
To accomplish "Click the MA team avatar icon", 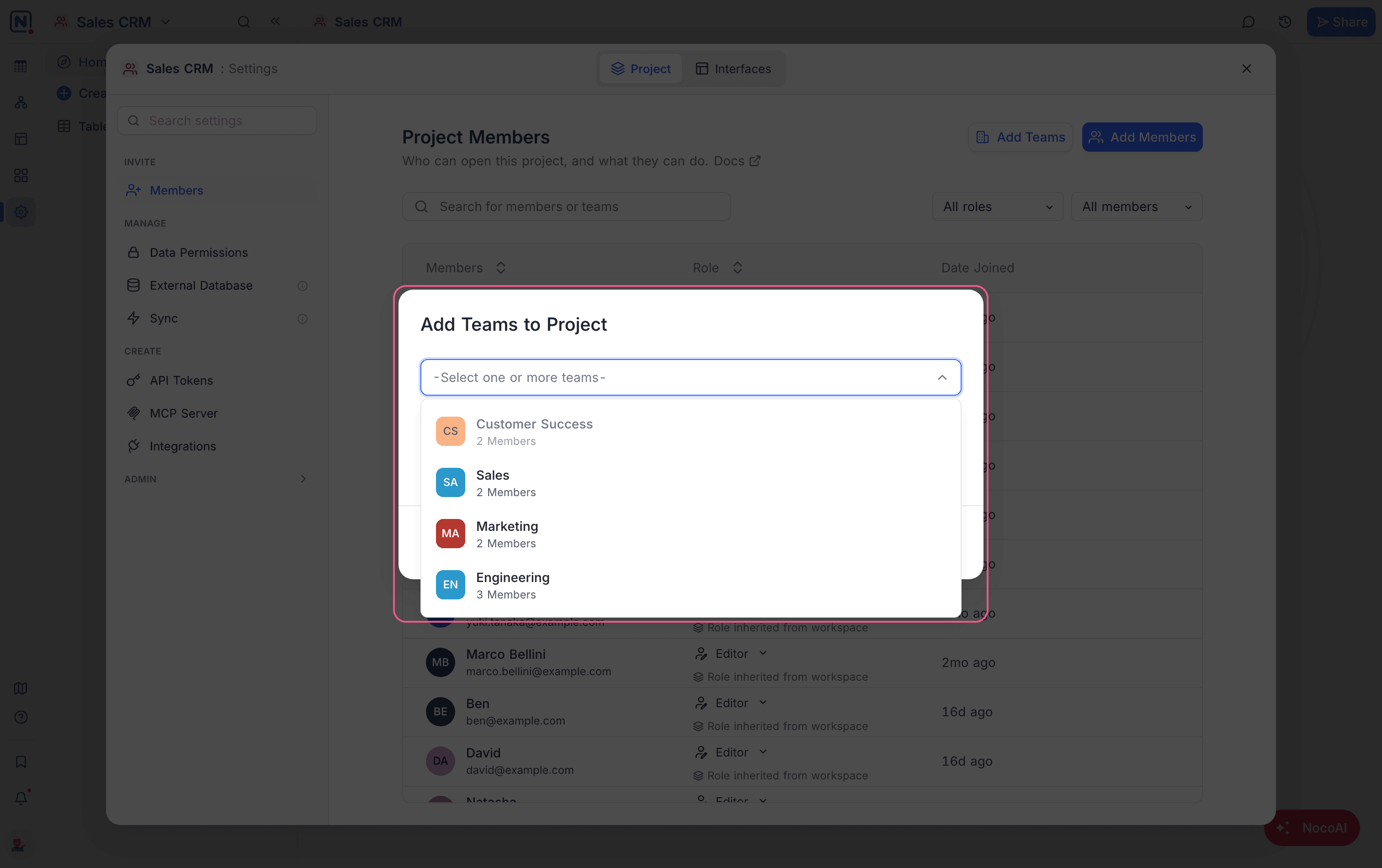I will 450,534.
